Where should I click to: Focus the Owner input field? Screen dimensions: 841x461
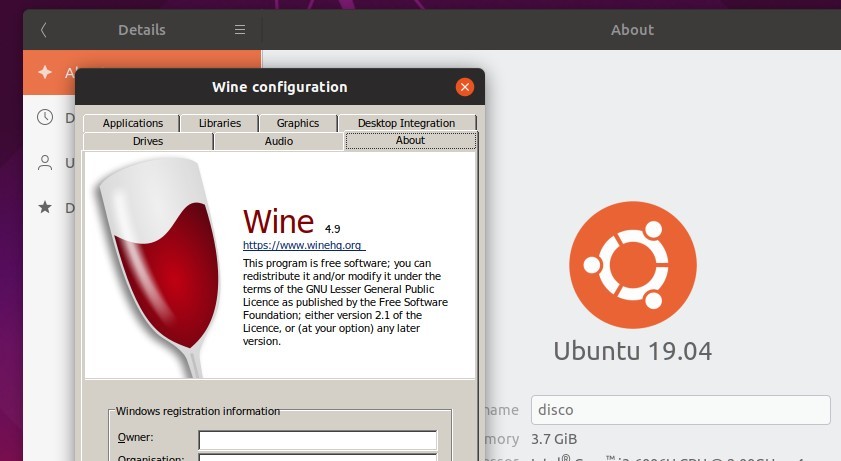pos(318,441)
